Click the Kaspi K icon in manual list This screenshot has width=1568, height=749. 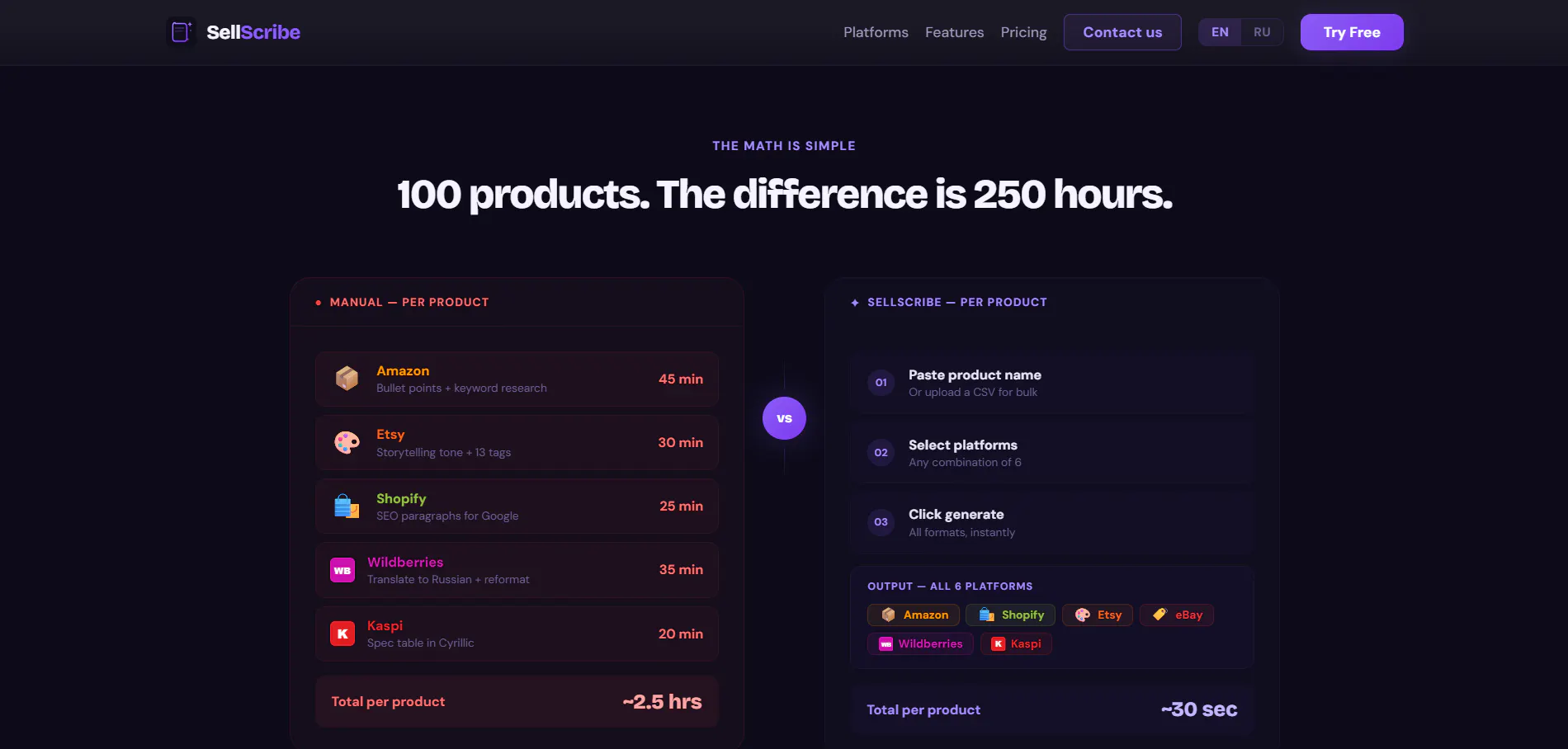[x=342, y=634]
